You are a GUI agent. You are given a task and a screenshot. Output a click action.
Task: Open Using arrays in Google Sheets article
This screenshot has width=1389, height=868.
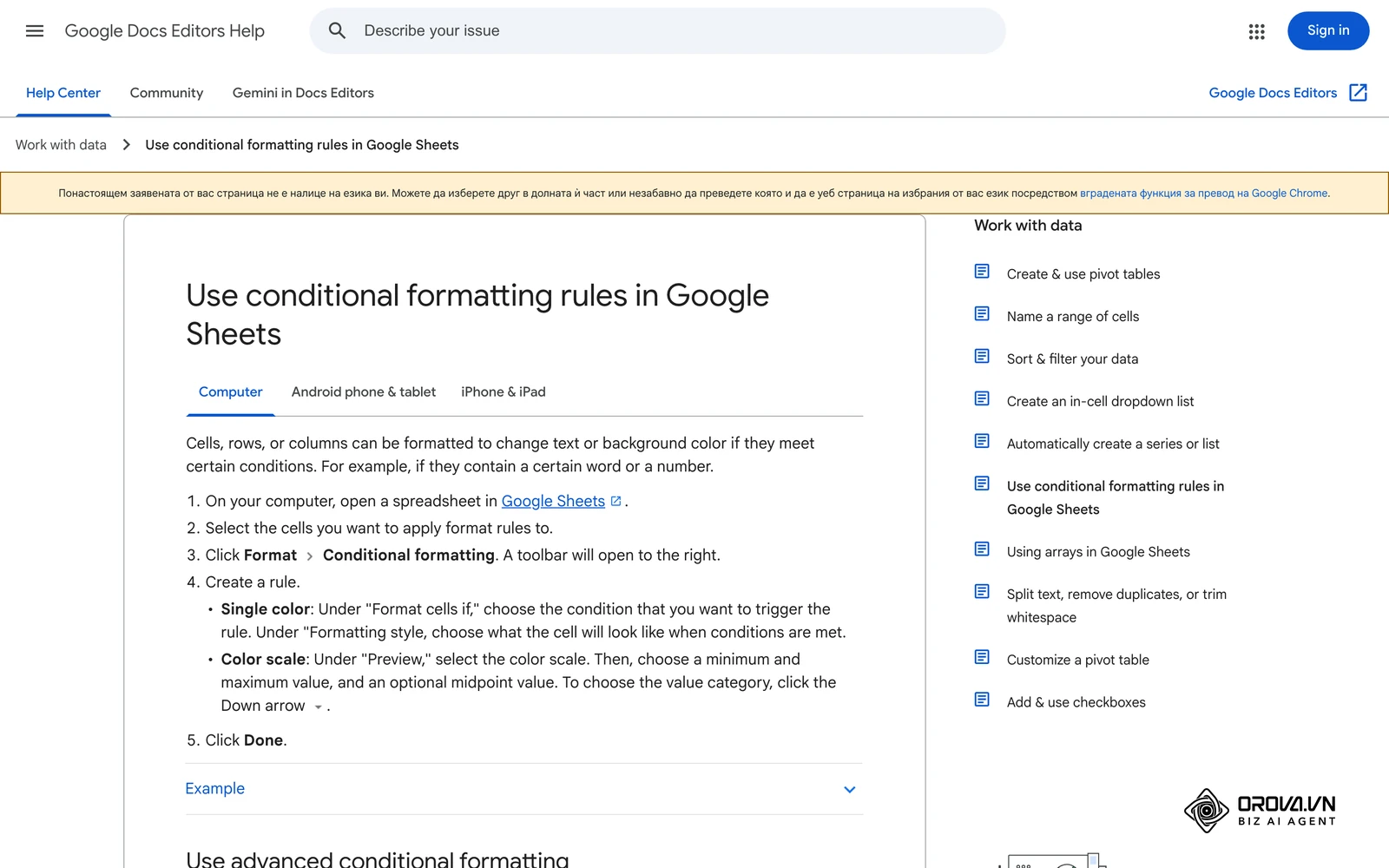pos(1098,552)
